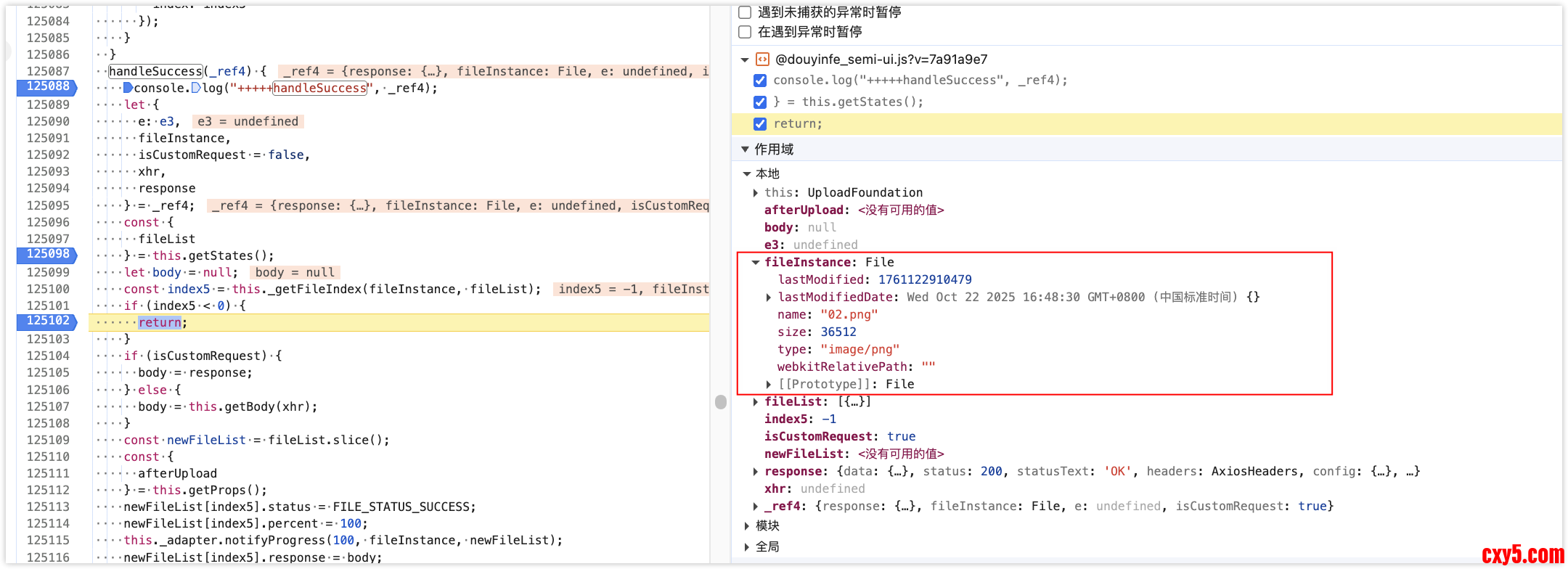Click line number 125095 in the gutter
This screenshot has height=569, width=1568.
click(48, 205)
